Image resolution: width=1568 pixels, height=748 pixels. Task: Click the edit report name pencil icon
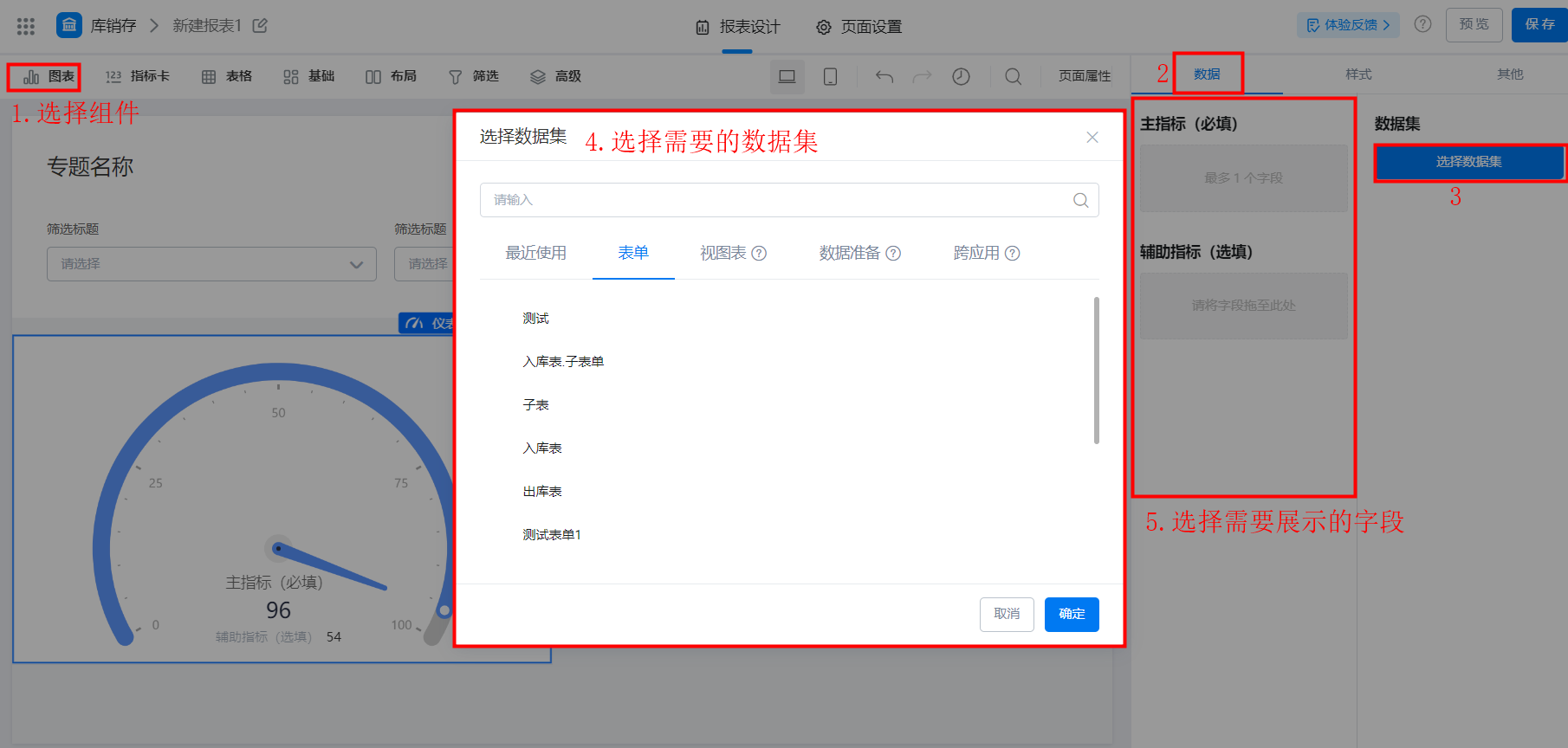coord(260,25)
